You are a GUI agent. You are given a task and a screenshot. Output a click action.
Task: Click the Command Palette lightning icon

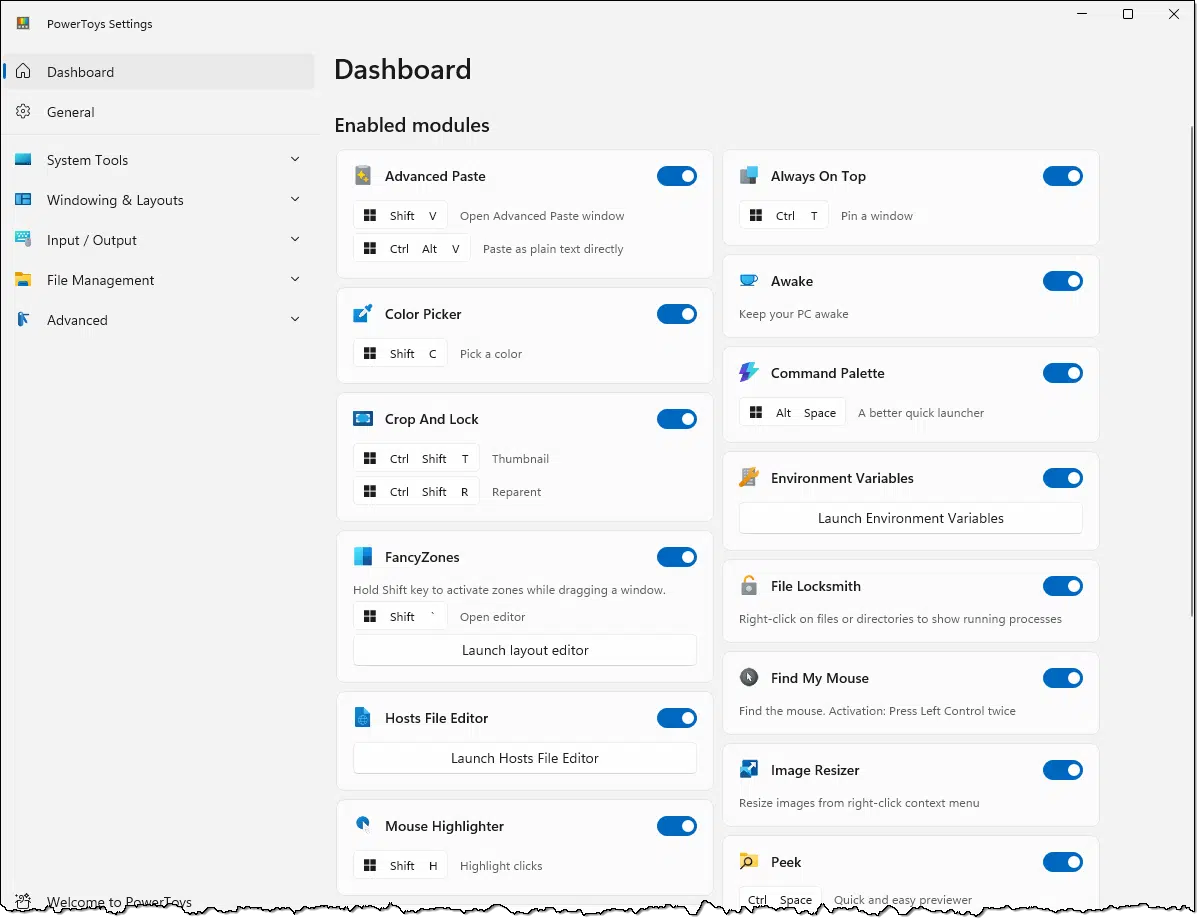[x=749, y=373]
